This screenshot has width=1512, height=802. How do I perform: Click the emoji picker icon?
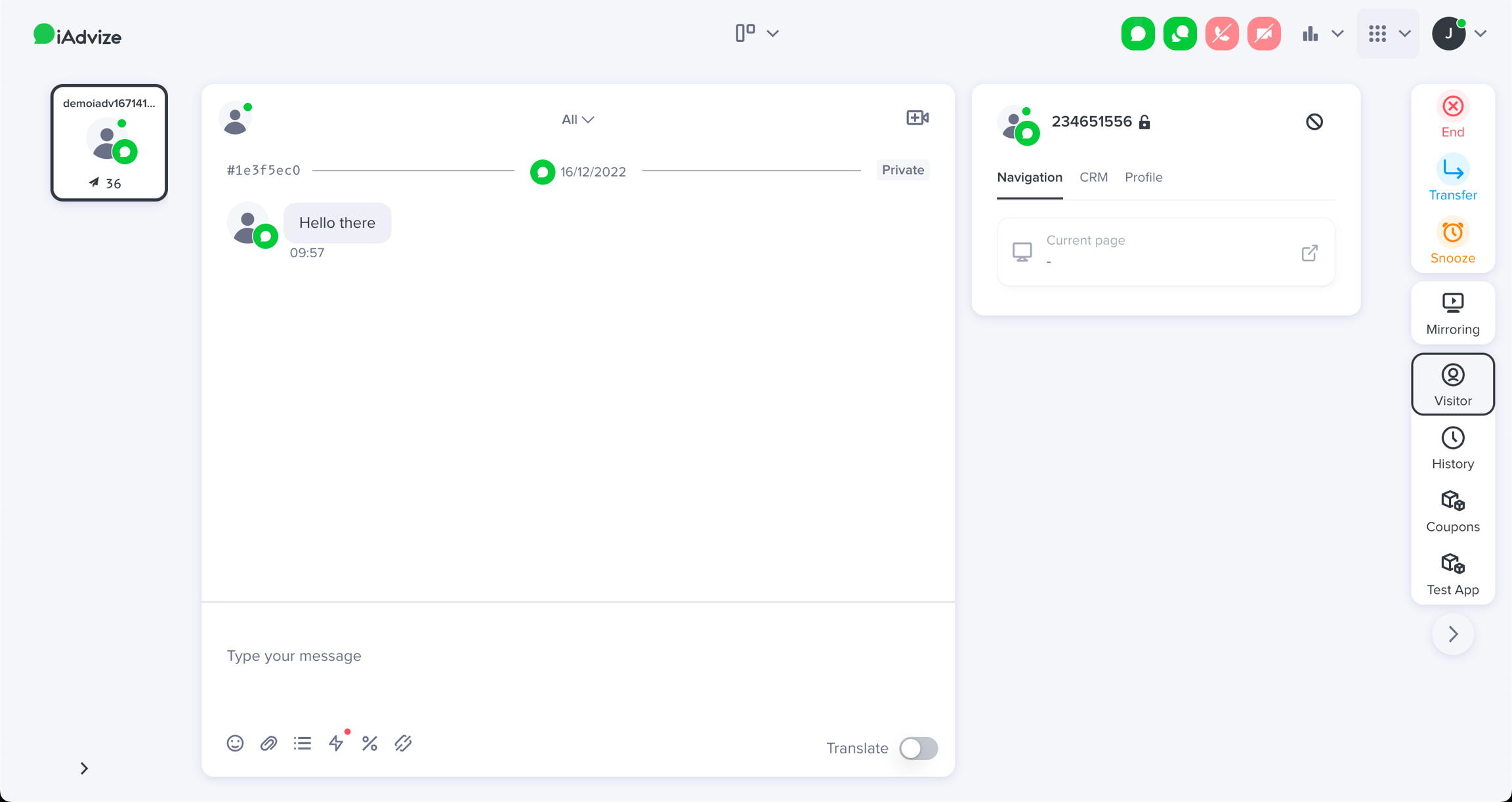[x=235, y=743]
